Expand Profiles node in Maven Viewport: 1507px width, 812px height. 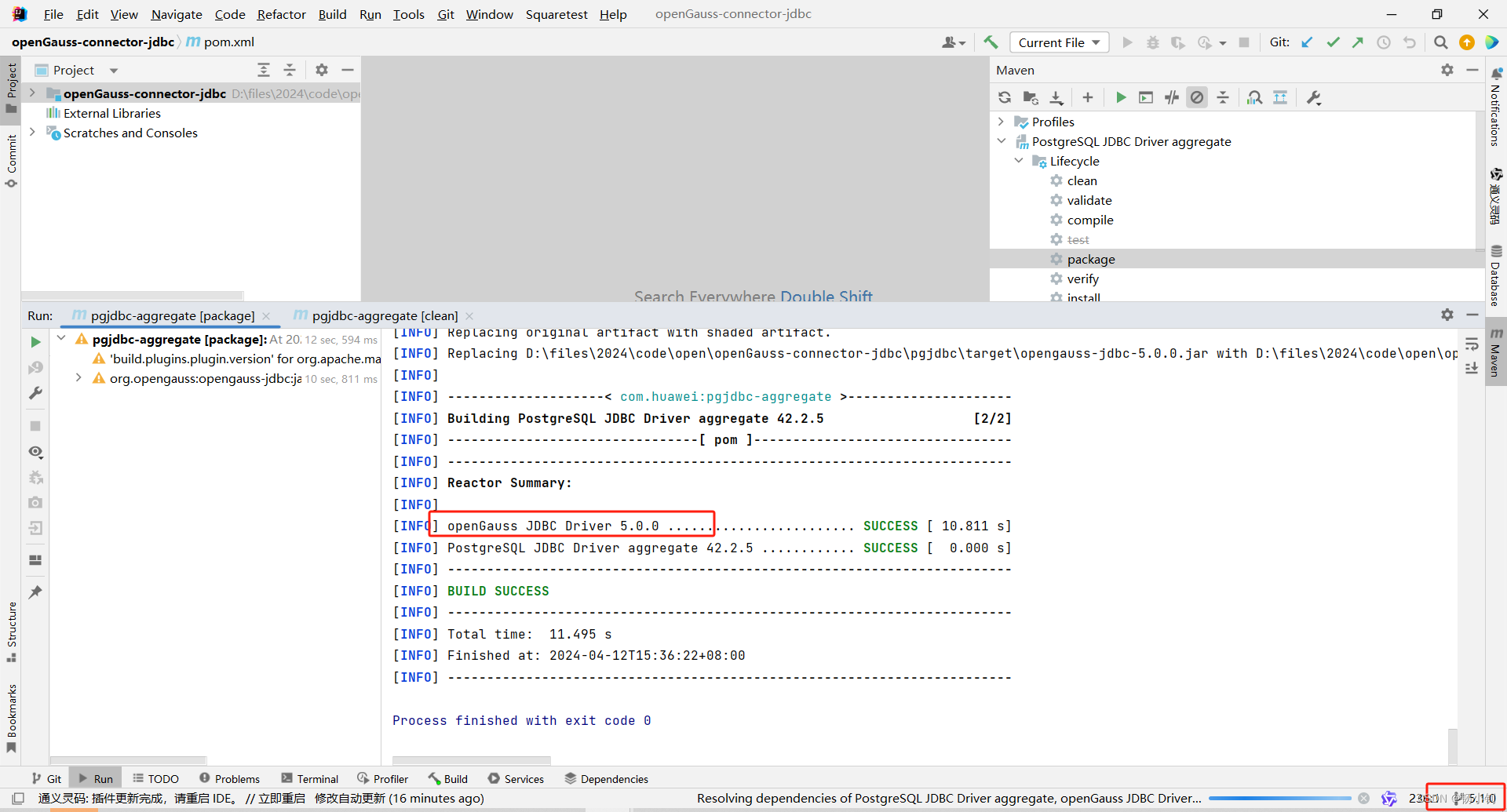tap(1001, 122)
